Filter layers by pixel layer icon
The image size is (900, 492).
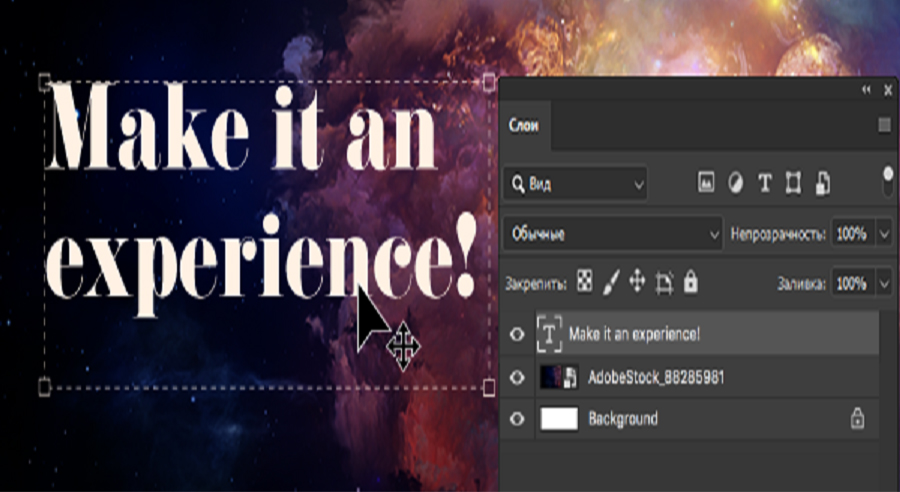(x=706, y=183)
